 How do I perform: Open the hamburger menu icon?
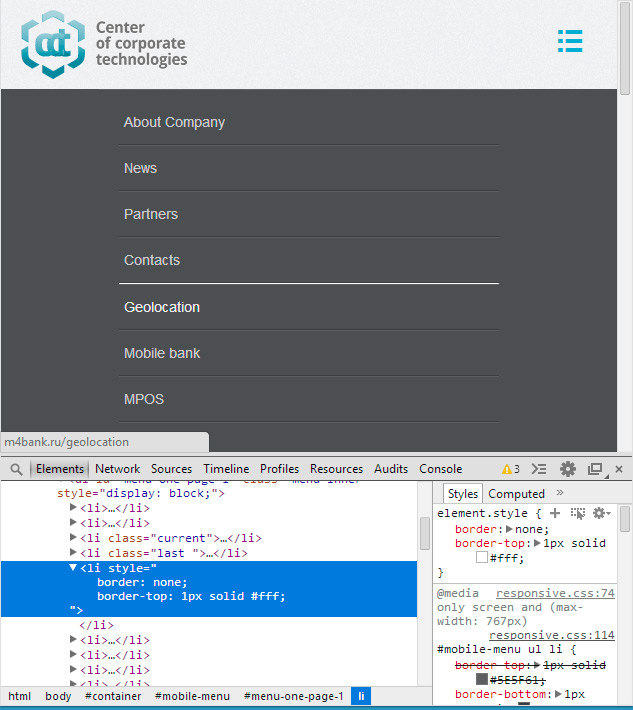click(570, 41)
